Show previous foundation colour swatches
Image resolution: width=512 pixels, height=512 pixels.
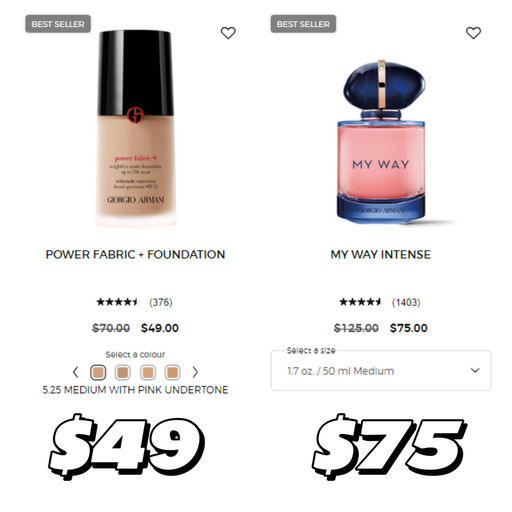[76, 372]
